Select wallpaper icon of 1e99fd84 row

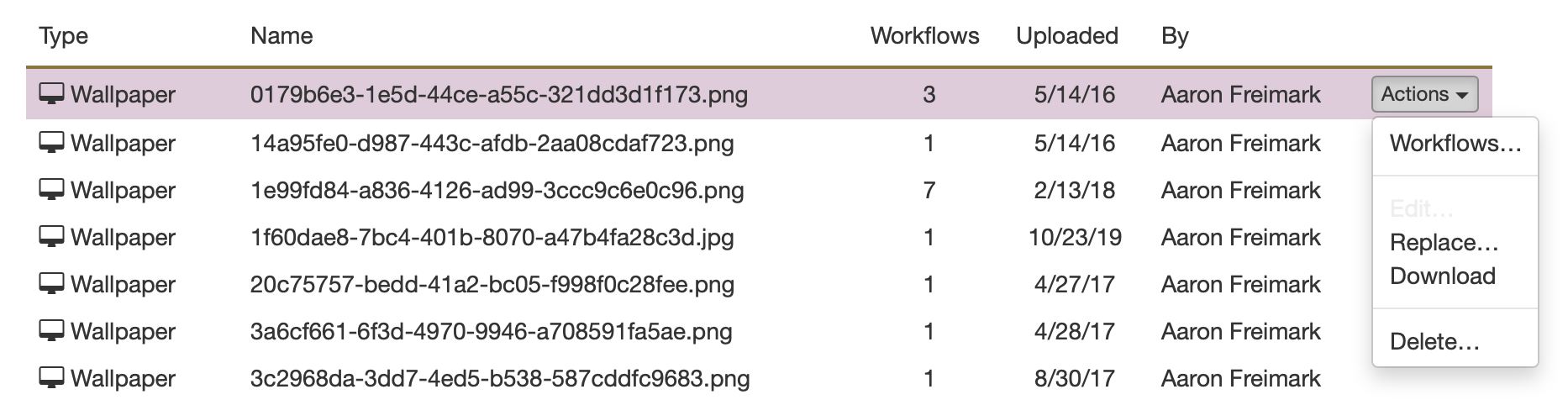pyautogui.click(x=52, y=191)
